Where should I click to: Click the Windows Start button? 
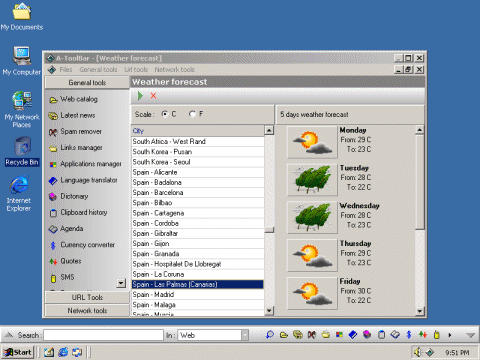point(18,352)
